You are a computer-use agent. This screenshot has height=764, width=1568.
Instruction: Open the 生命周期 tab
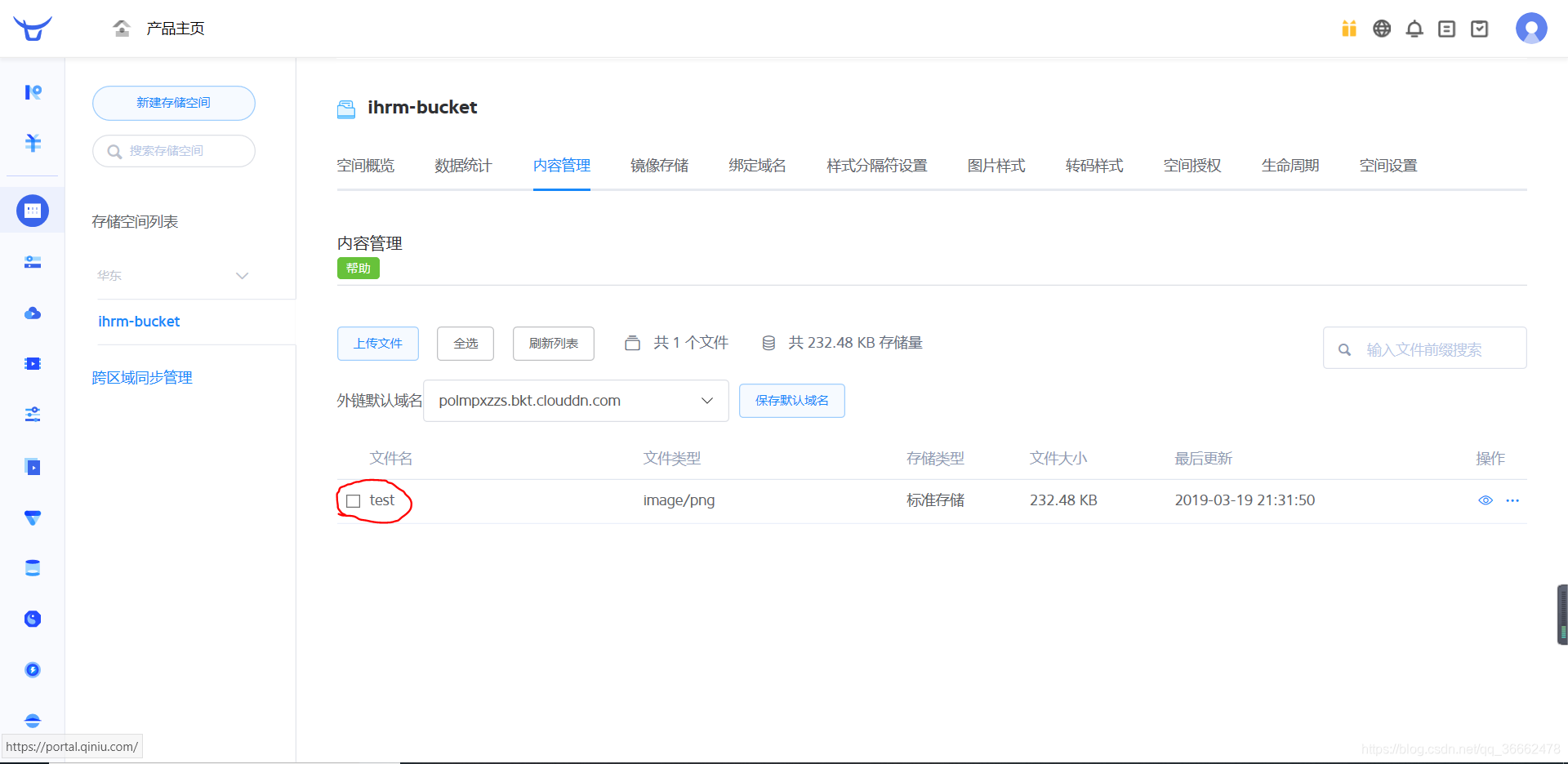click(x=1290, y=166)
